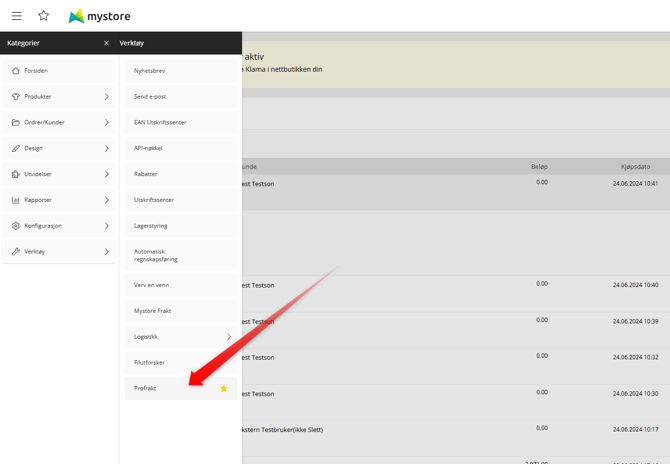
Task: Open the Logistikk menu item
Action: point(181,337)
